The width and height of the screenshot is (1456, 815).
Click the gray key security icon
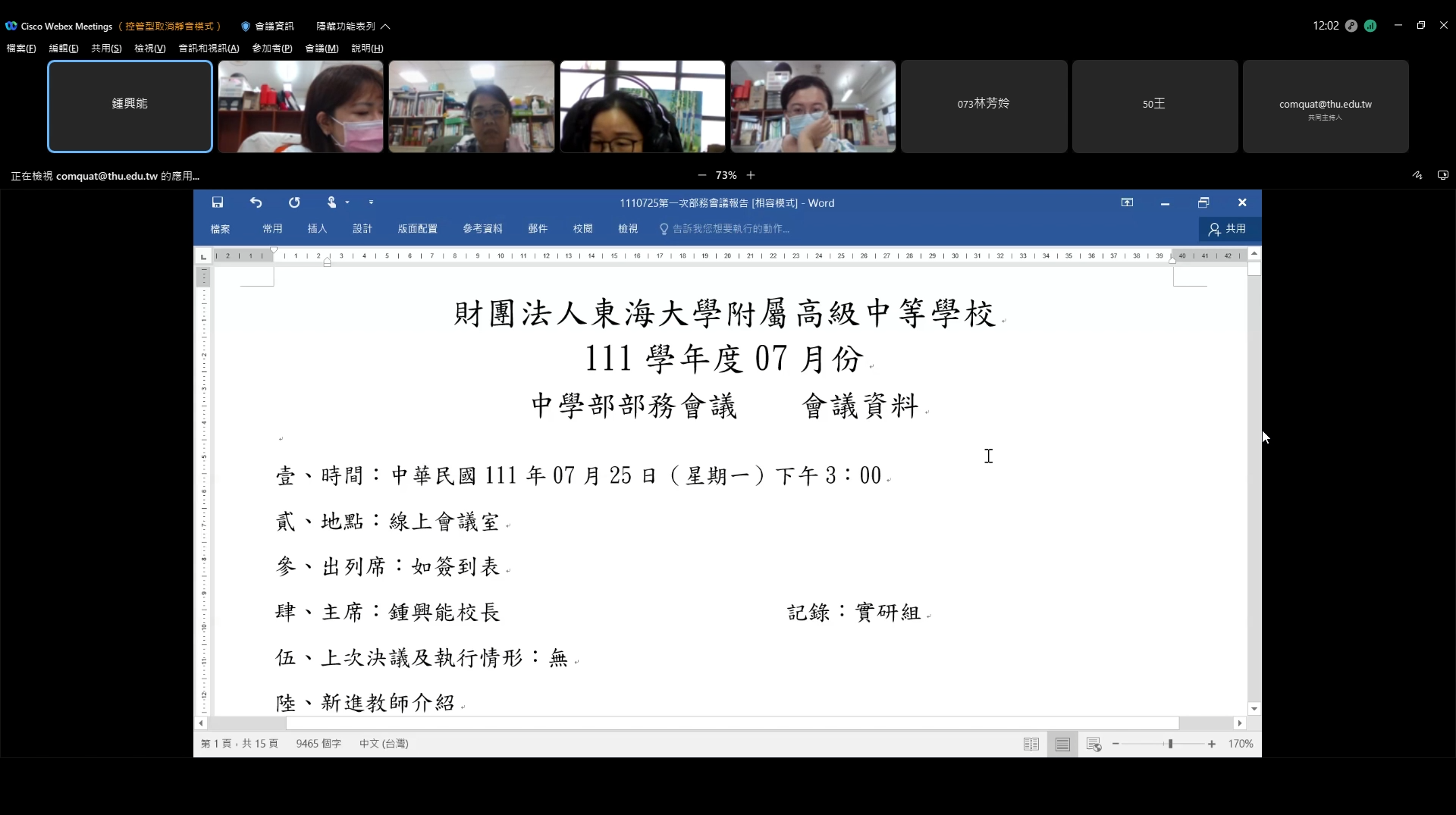coord(1351,26)
